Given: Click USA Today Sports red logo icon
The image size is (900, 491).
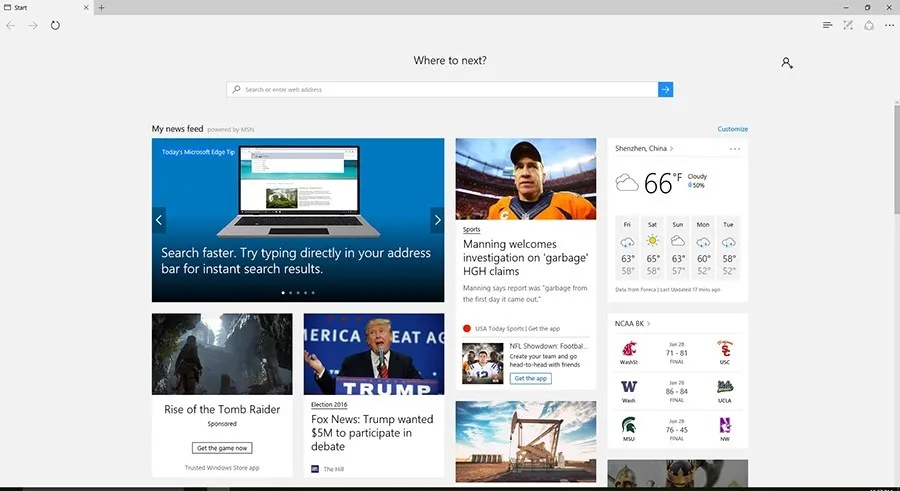Looking at the screenshot, I should [x=467, y=328].
